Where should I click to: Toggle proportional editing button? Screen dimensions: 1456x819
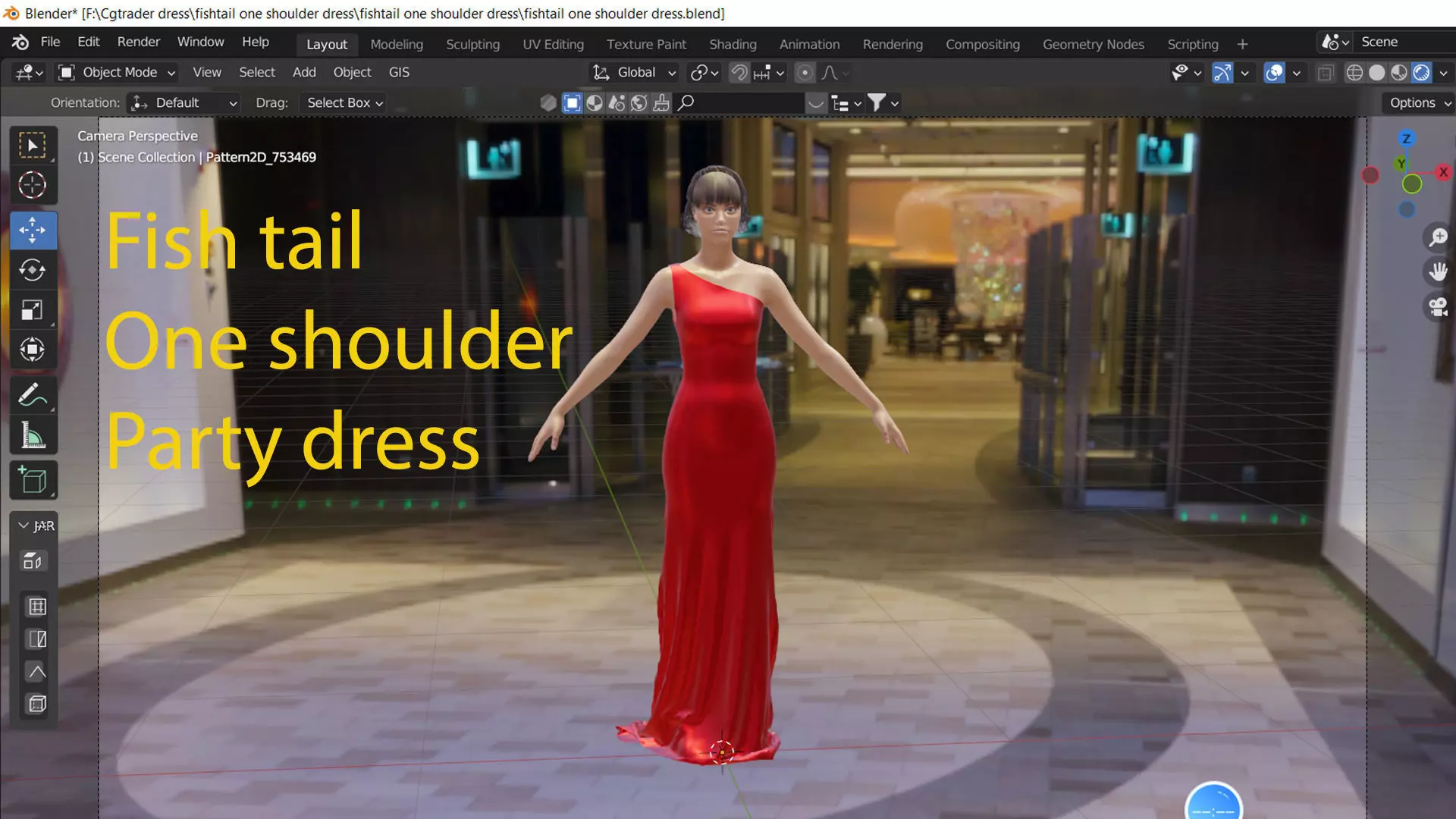pyautogui.click(x=805, y=73)
